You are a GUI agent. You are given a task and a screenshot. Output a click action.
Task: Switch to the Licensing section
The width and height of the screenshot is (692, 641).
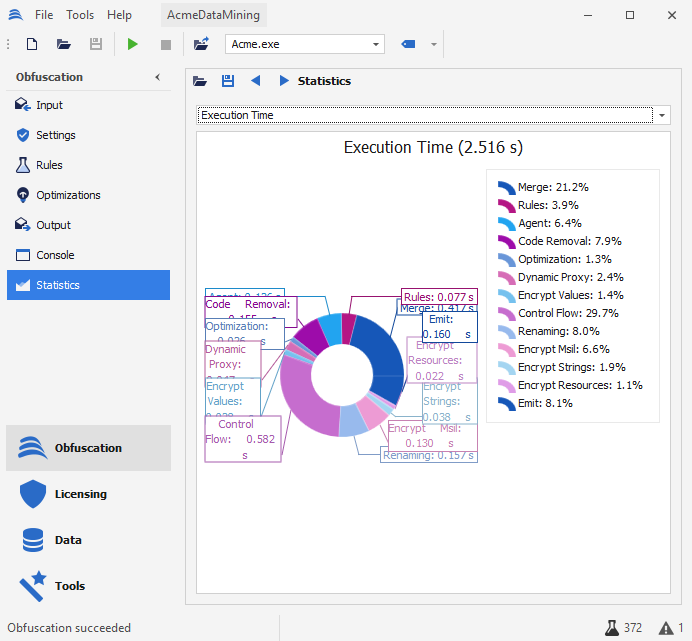pyautogui.click(x=80, y=494)
